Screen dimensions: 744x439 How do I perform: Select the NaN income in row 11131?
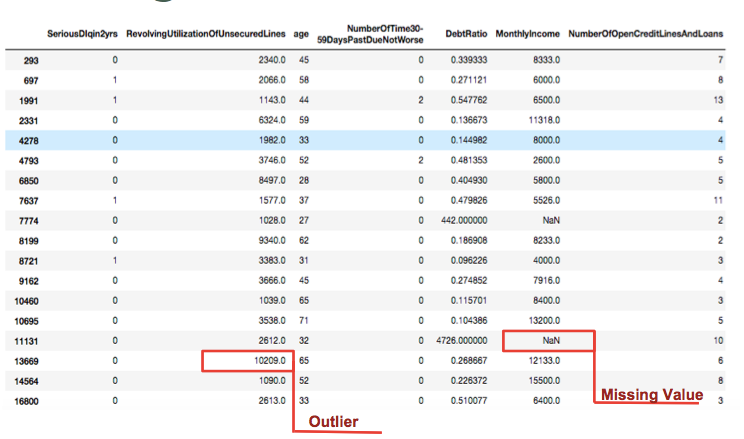(x=551, y=340)
